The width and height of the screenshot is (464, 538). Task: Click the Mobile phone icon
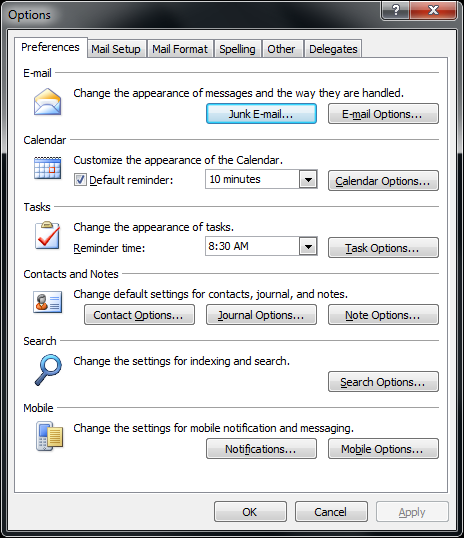49,436
